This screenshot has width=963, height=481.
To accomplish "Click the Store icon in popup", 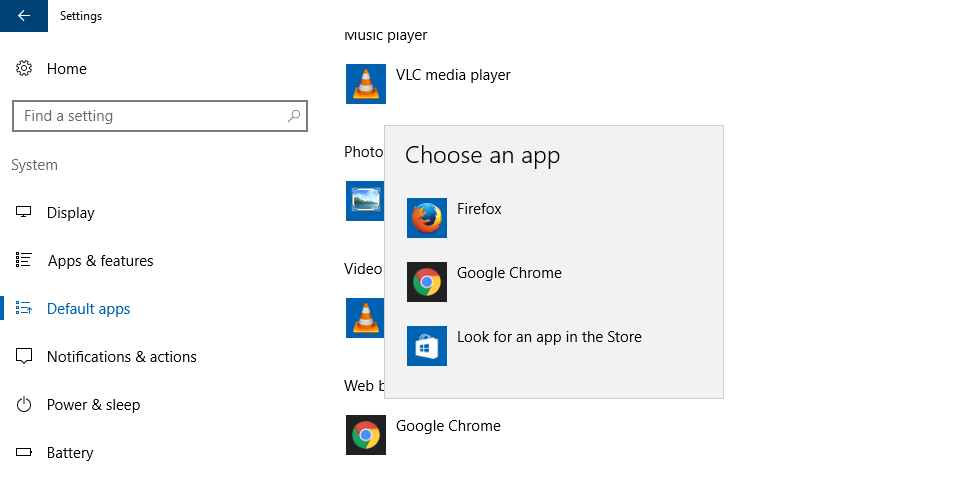I will 427,346.
